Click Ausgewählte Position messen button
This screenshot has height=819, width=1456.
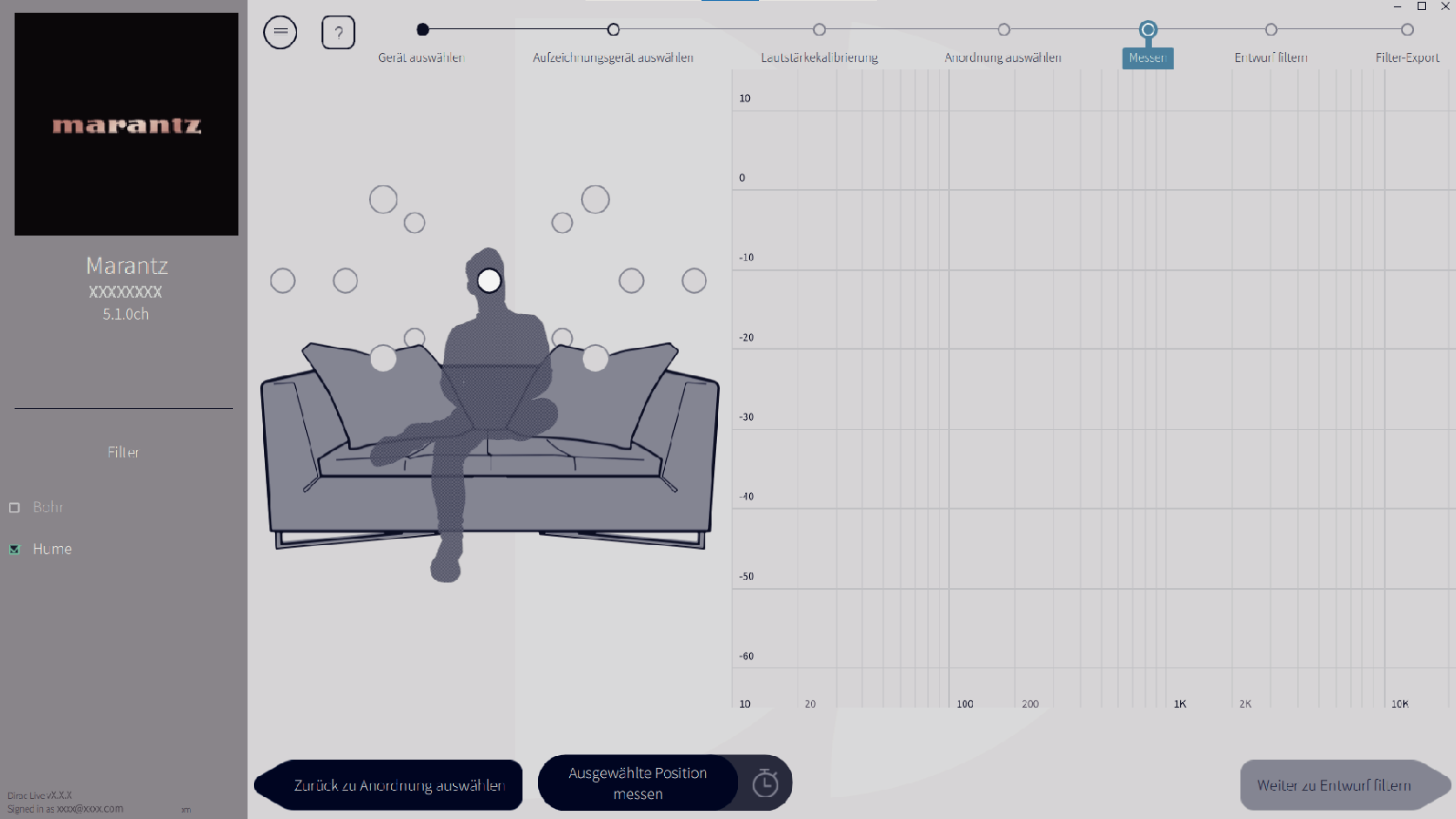638,783
